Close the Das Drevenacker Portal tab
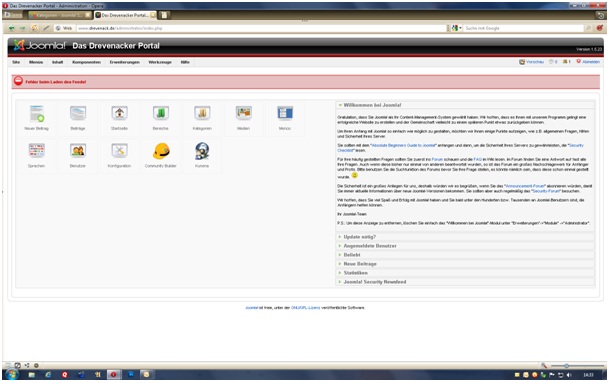Screen dimensions: 609x383 click(x=153, y=15)
